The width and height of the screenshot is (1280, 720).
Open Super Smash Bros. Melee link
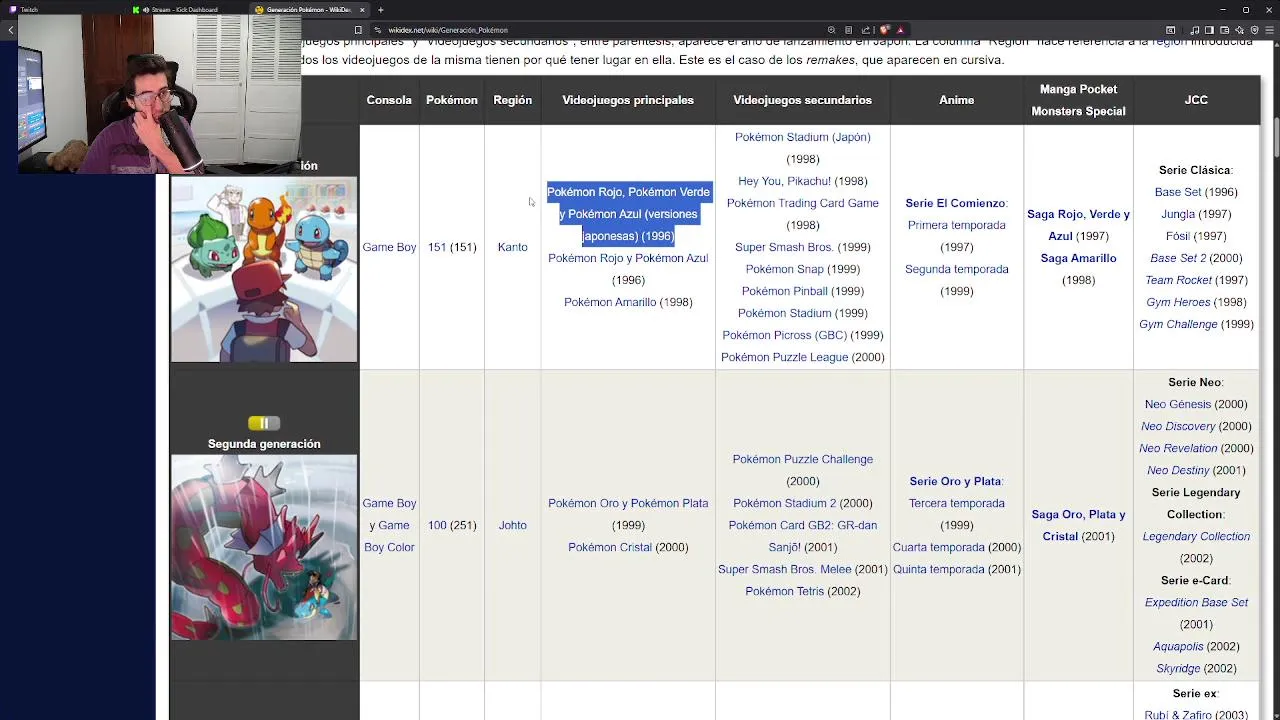point(784,569)
